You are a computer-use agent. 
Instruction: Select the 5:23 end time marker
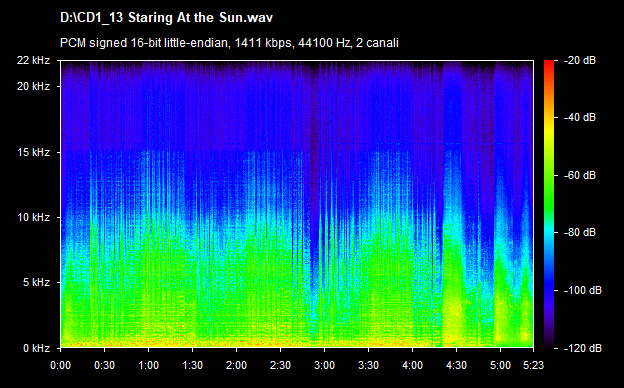(x=533, y=365)
